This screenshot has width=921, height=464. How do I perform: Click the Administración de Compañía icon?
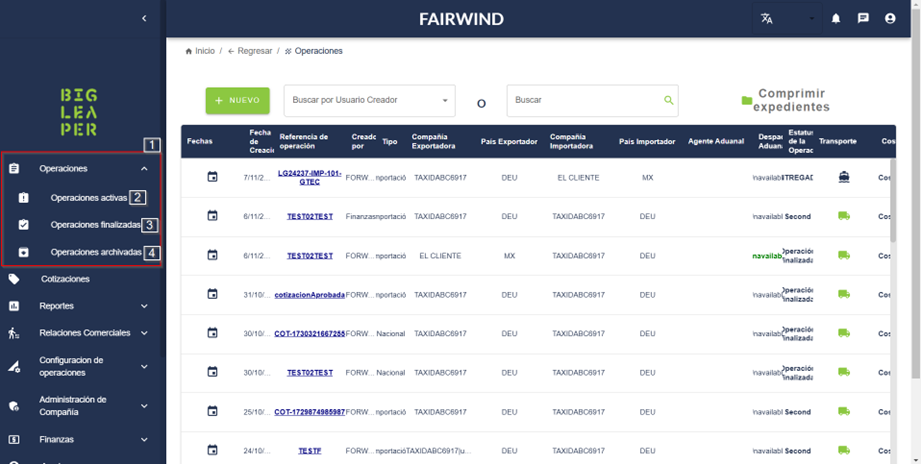pos(14,406)
